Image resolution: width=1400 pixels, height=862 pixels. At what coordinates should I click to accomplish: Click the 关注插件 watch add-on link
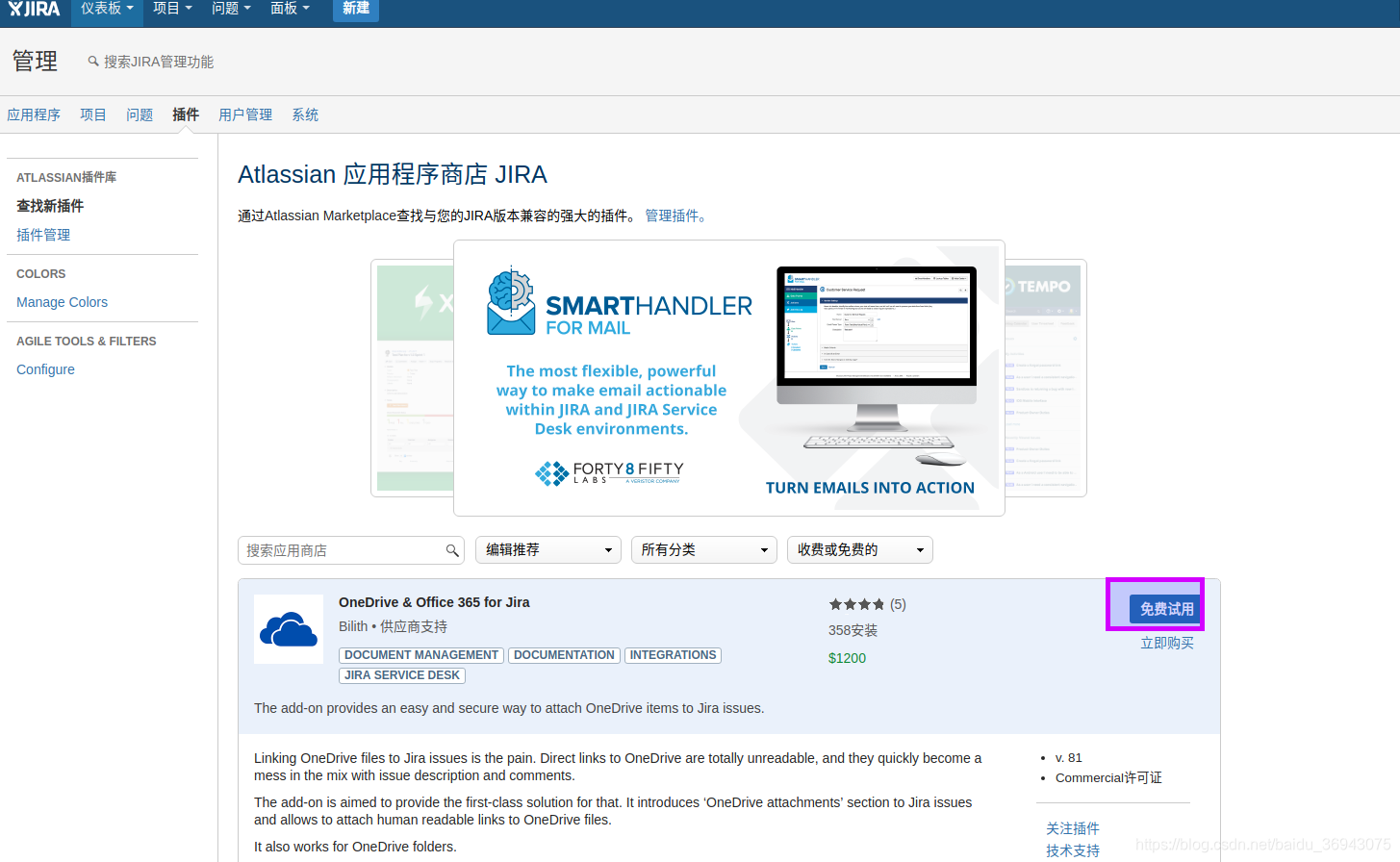[x=1073, y=828]
